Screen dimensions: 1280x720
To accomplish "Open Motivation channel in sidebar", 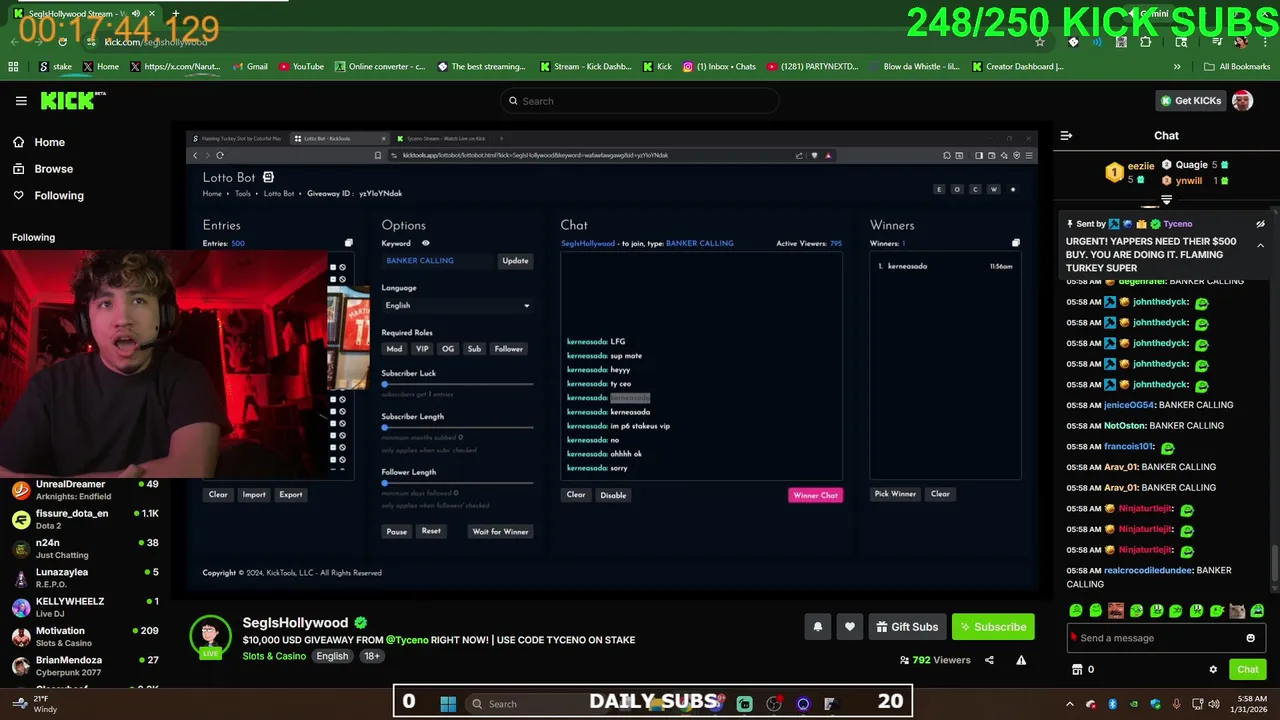I will 85,636.
